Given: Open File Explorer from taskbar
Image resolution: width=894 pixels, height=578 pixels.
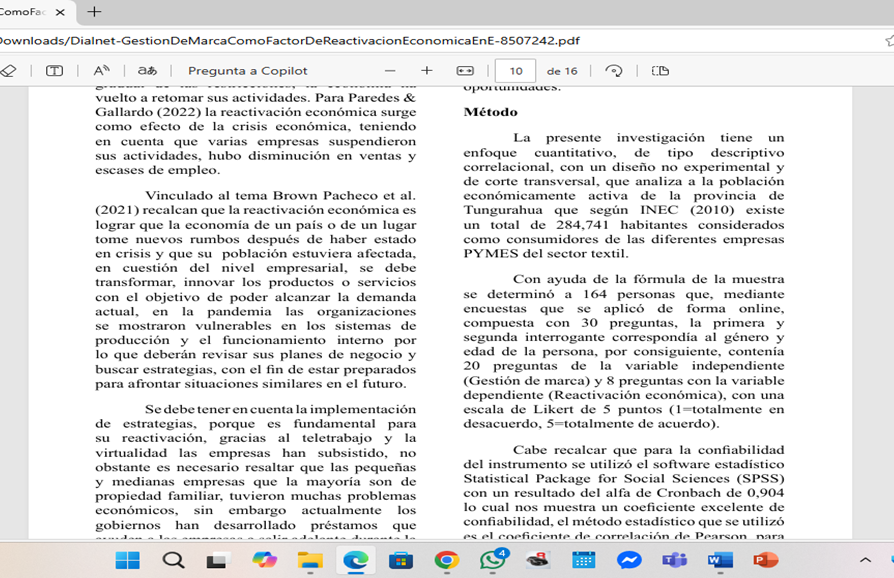Looking at the screenshot, I should 310,560.
